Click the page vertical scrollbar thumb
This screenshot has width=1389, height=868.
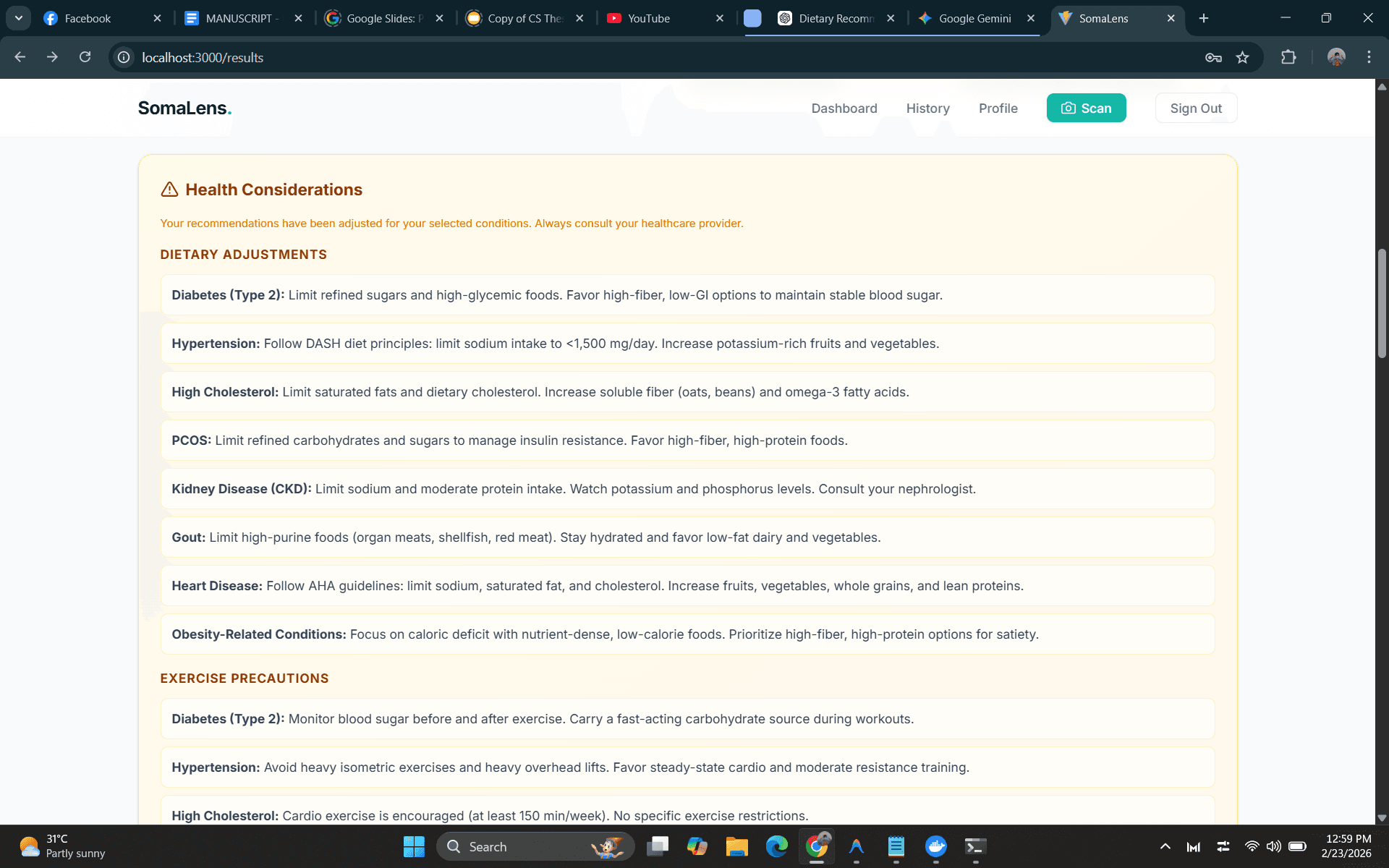pos(1382,303)
